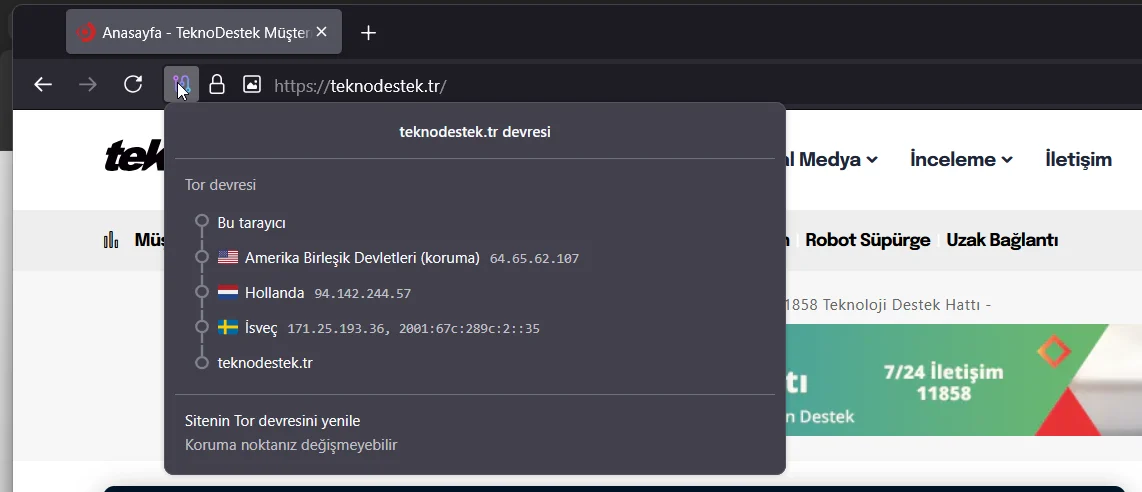Click Sitenin Tor devresini yenile
Image resolution: width=1142 pixels, height=492 pixels.
272,421
